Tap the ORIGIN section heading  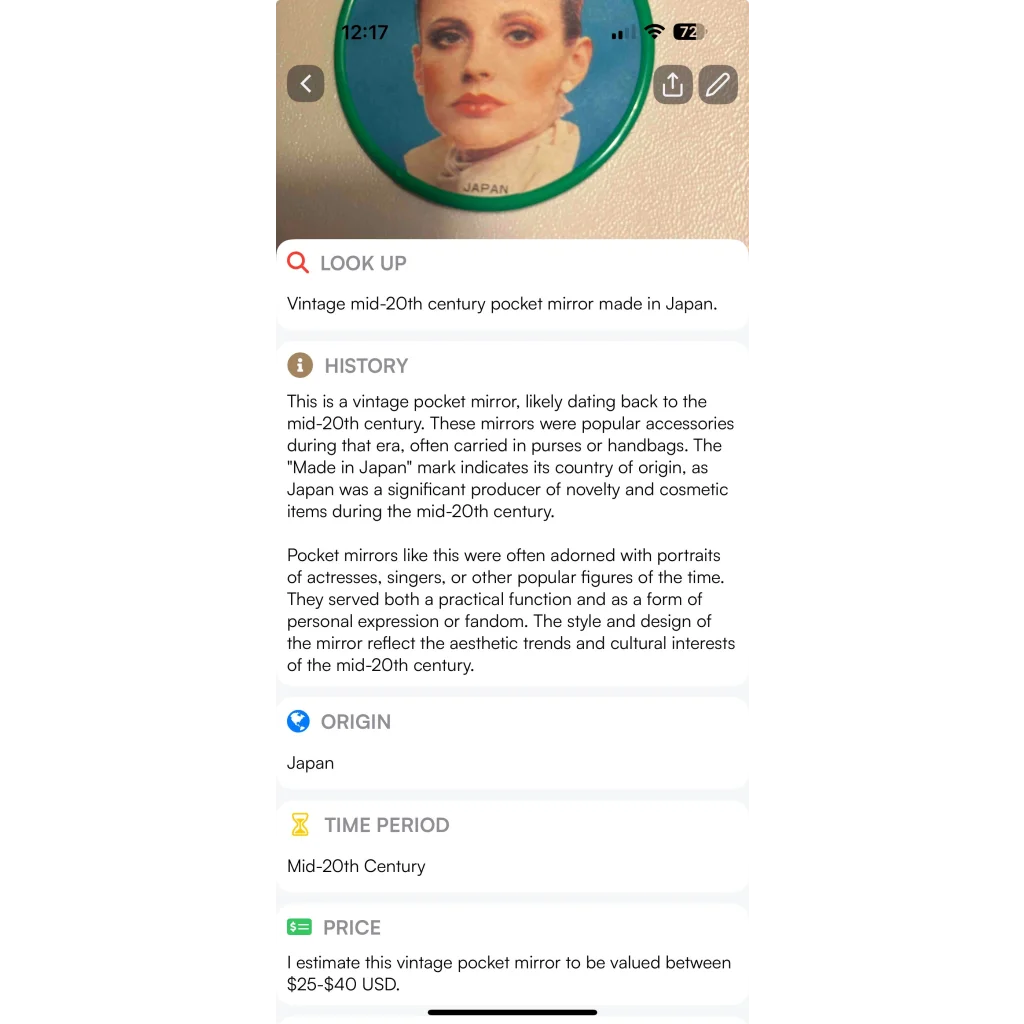[356, 722]
